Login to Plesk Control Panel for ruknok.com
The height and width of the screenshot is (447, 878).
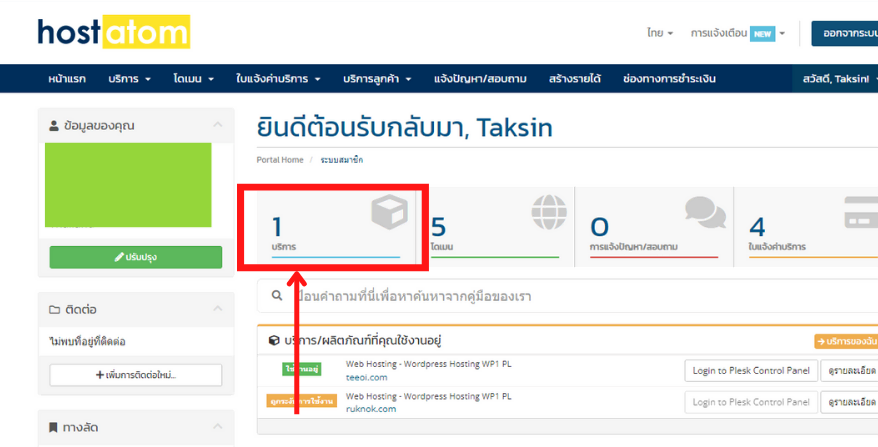751,402
